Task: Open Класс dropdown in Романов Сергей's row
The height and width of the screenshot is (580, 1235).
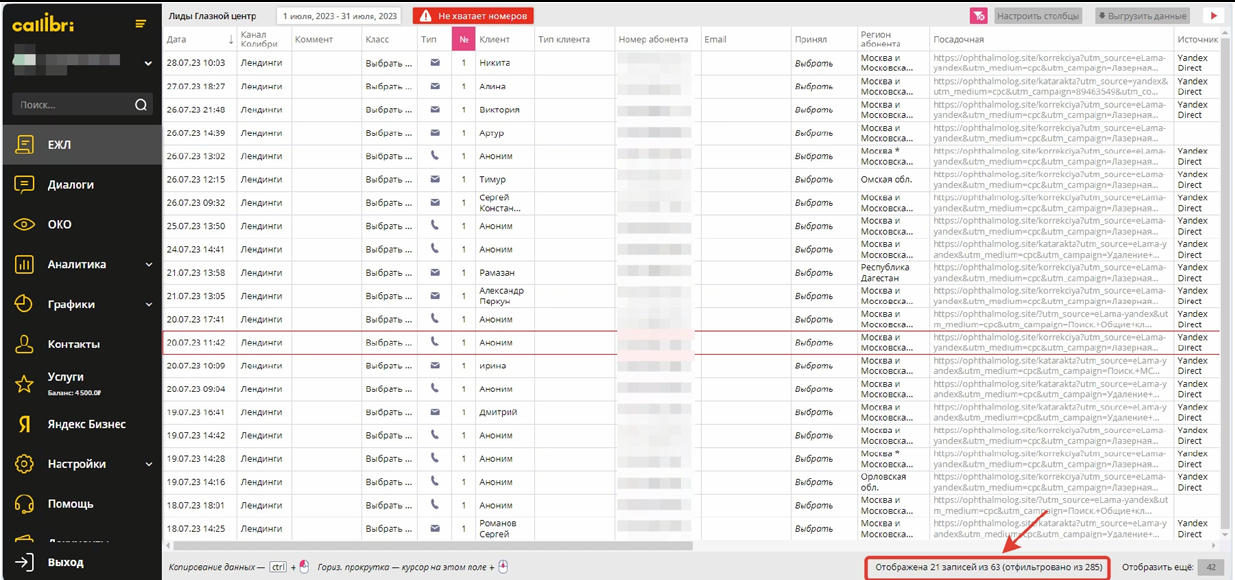Action: click(389, 529)
